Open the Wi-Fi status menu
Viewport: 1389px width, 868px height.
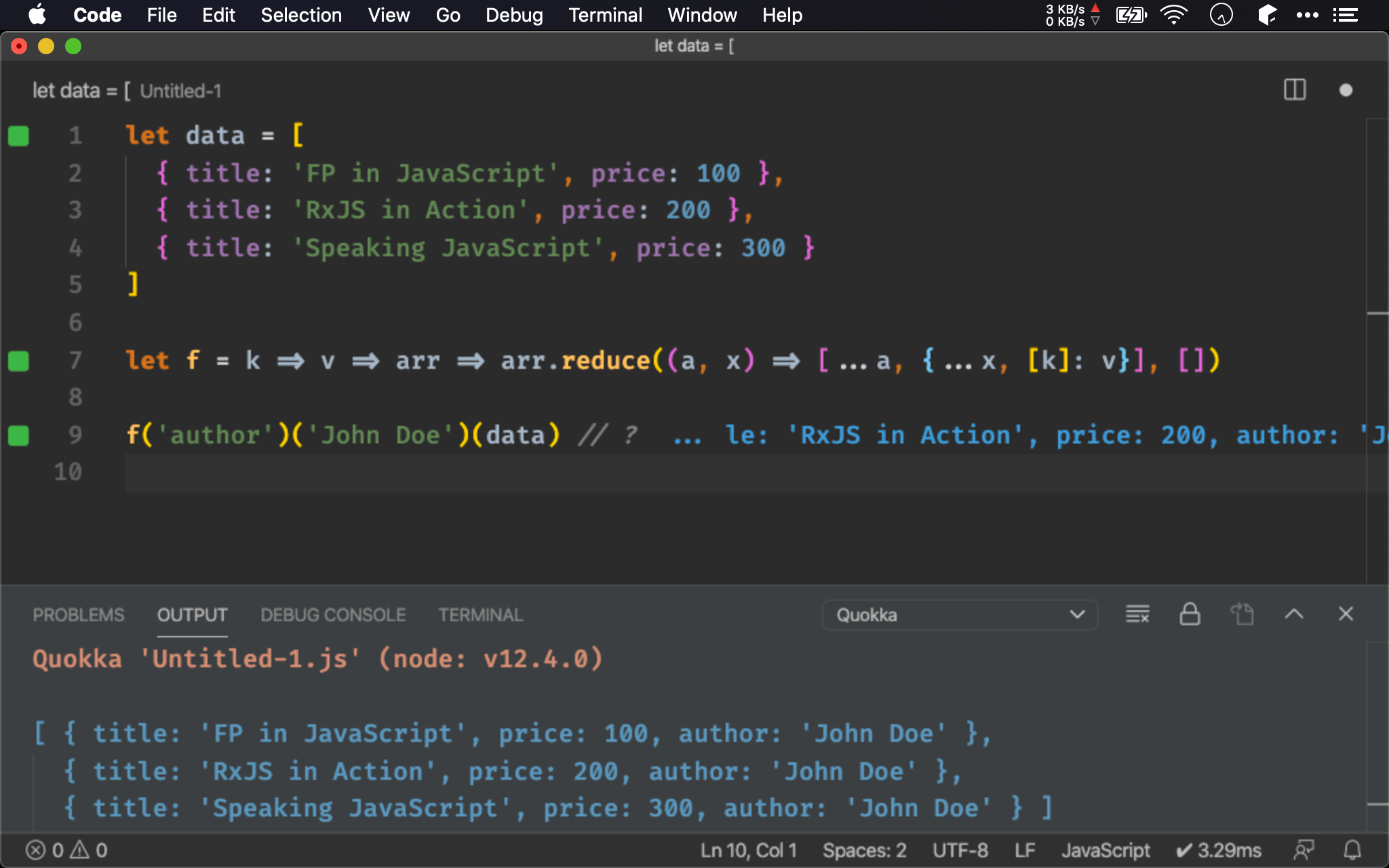[1174, 15]
